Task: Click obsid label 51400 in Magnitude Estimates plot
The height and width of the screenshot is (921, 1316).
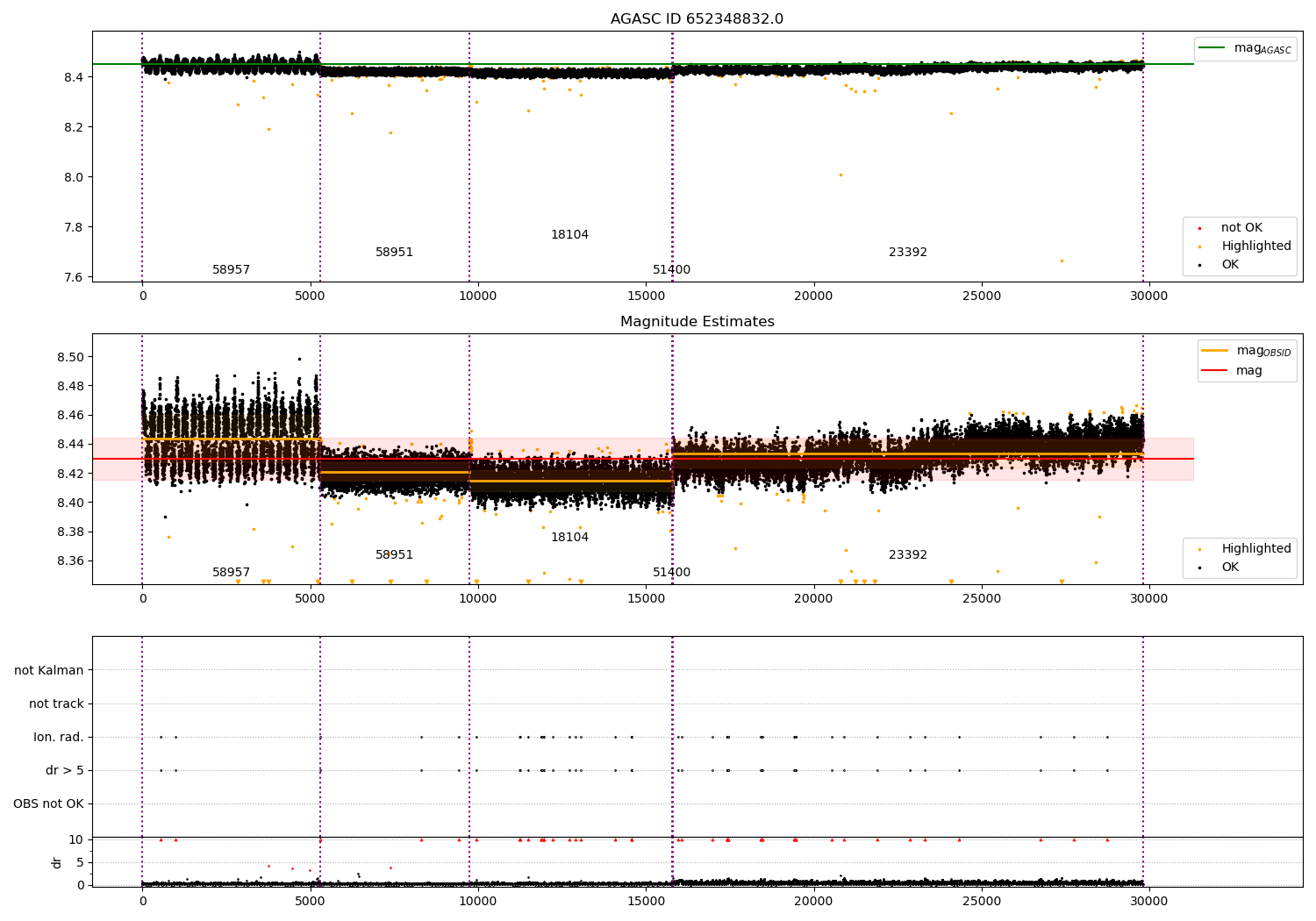Action: tap(672, 573)
